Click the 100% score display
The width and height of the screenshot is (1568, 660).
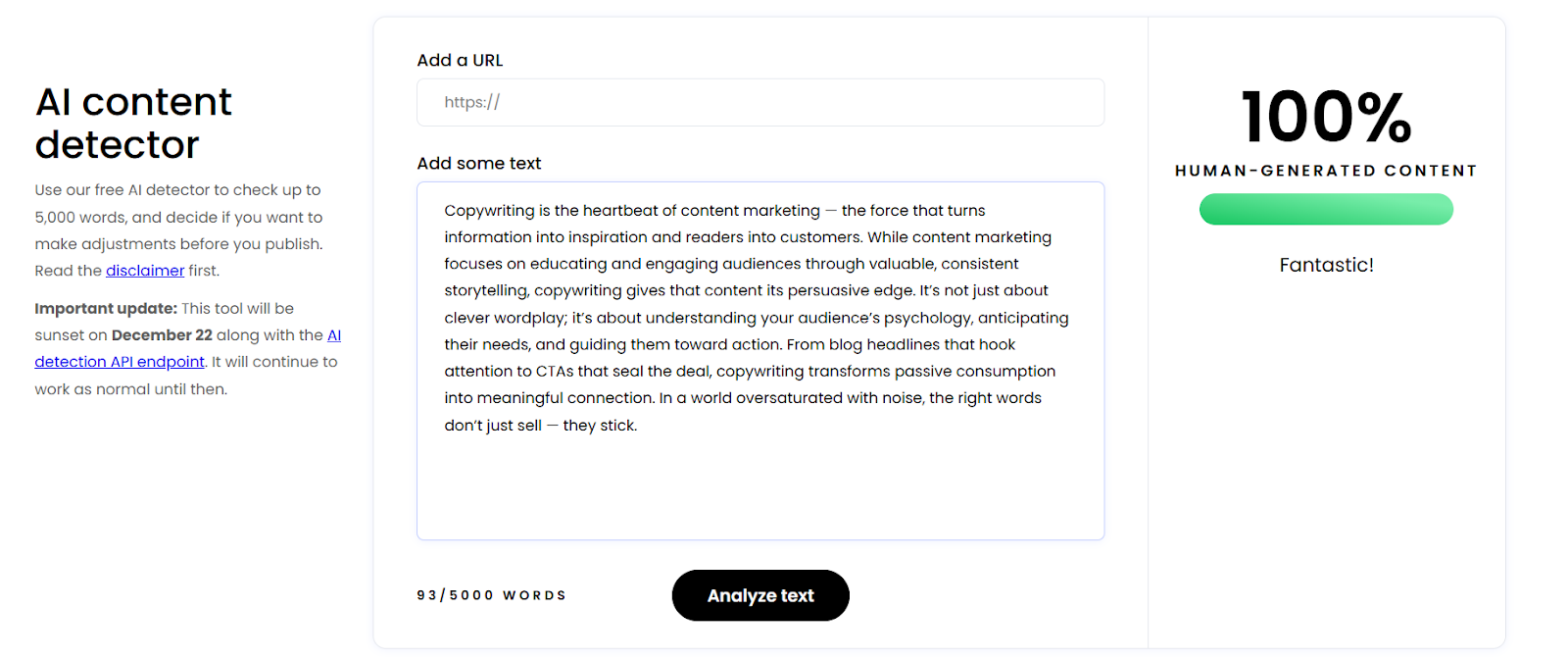tap(1325, 118)
